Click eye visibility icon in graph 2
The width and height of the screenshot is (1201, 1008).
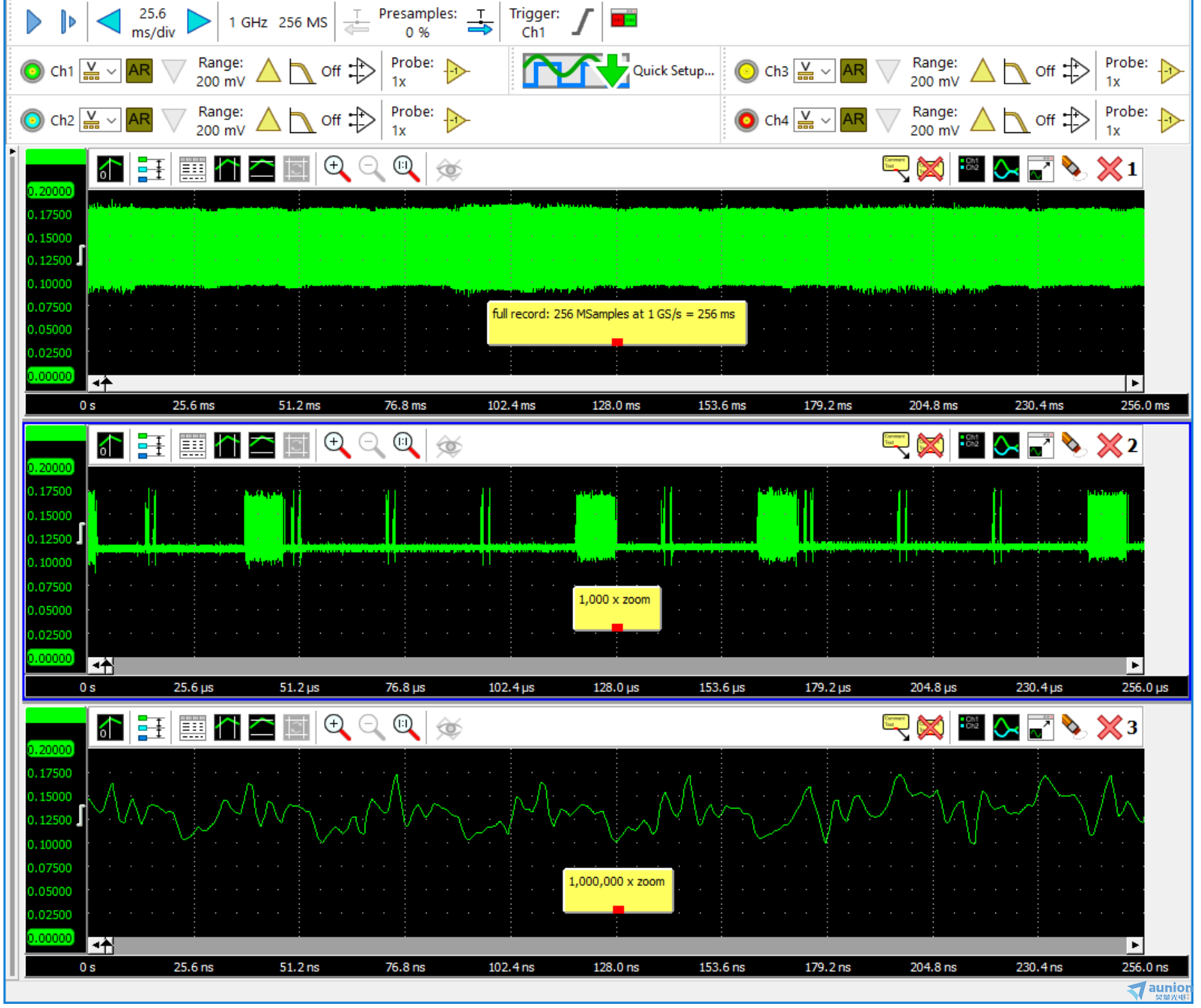tap(449, 446)
